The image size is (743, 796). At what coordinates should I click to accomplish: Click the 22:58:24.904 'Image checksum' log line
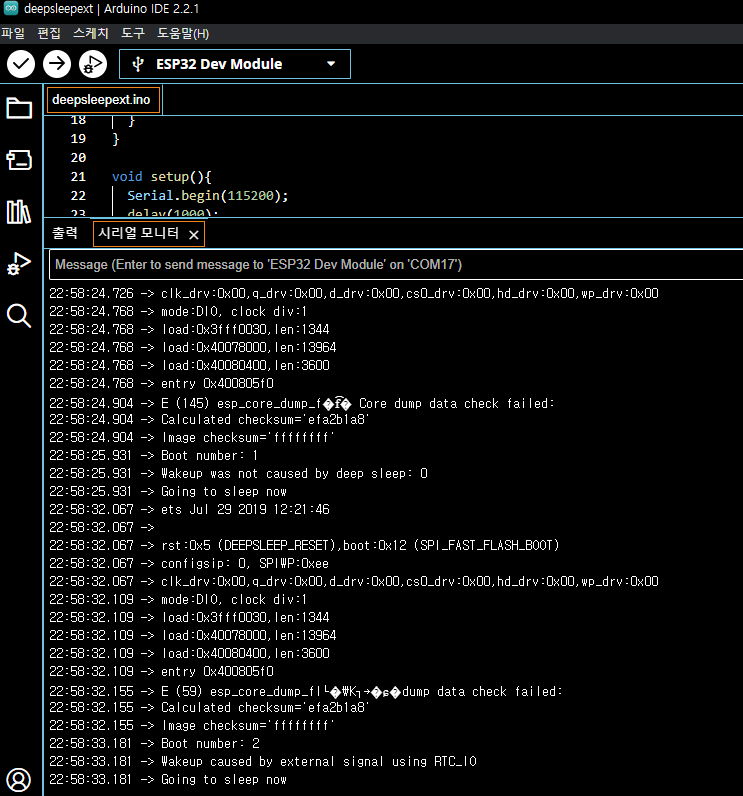[192, 438]
